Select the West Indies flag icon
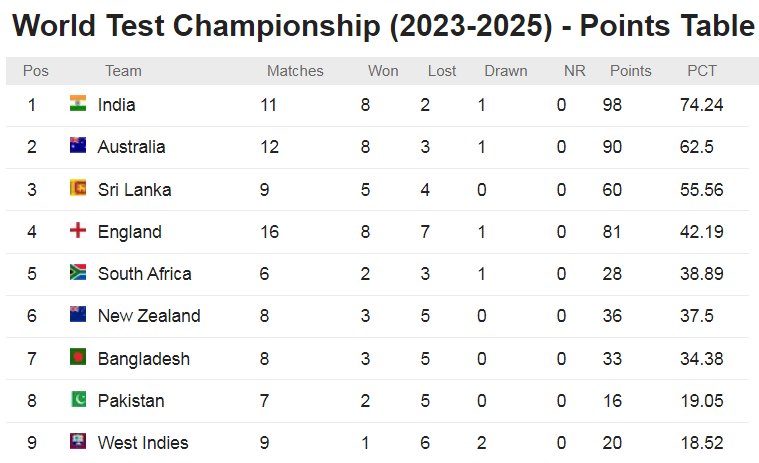Image resolution: width=759 pixels, height=463 pixels. pos(78,441)
